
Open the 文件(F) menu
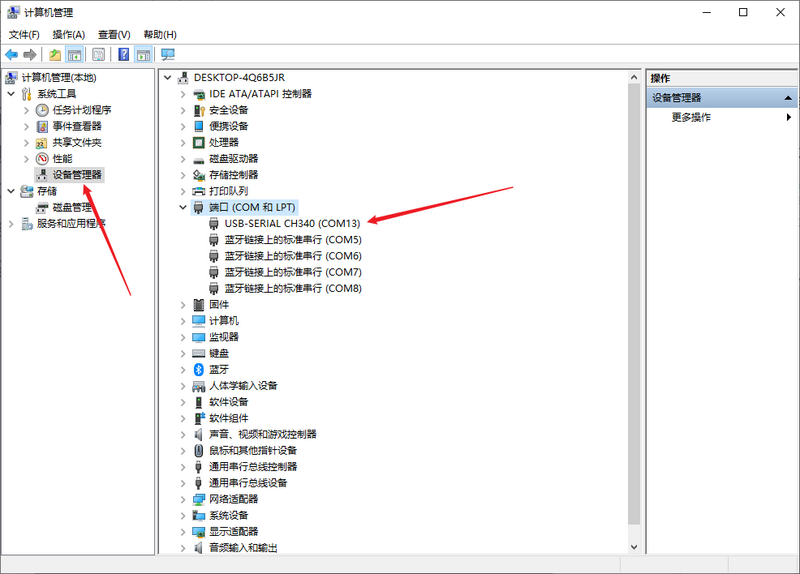click(24, 35)
